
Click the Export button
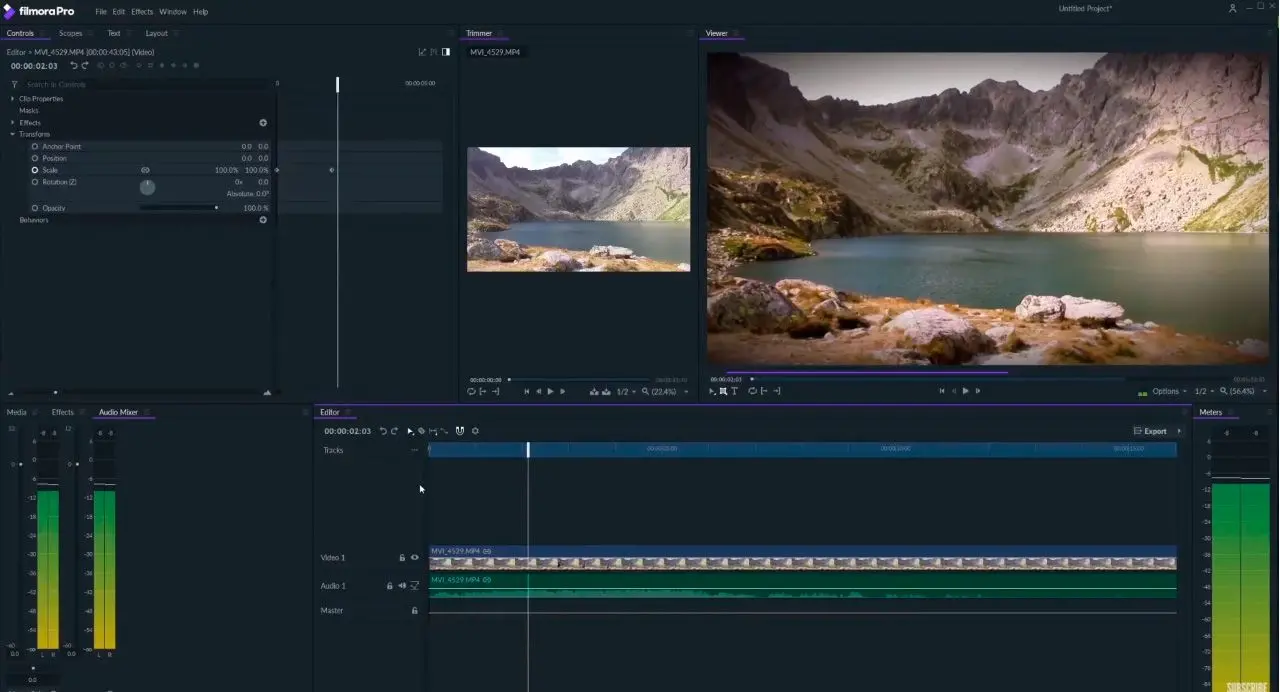[1150, 431]
